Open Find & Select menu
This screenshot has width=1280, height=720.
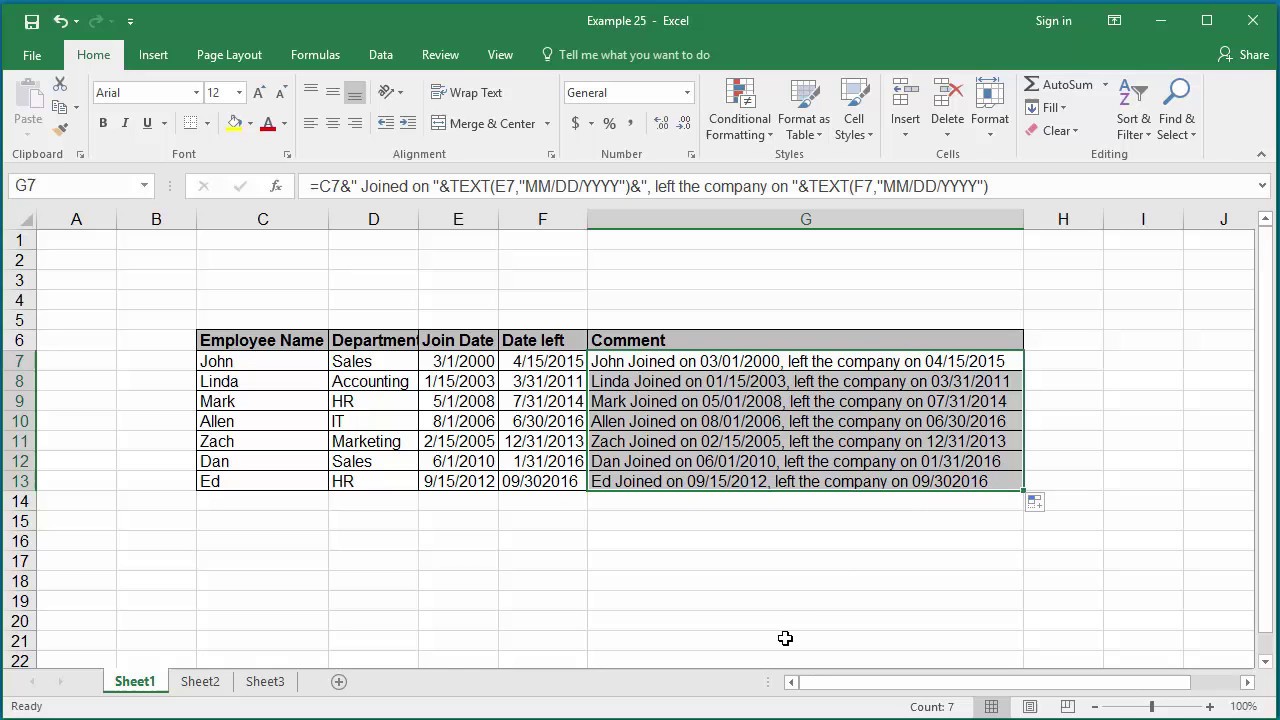pos(1177,110)
